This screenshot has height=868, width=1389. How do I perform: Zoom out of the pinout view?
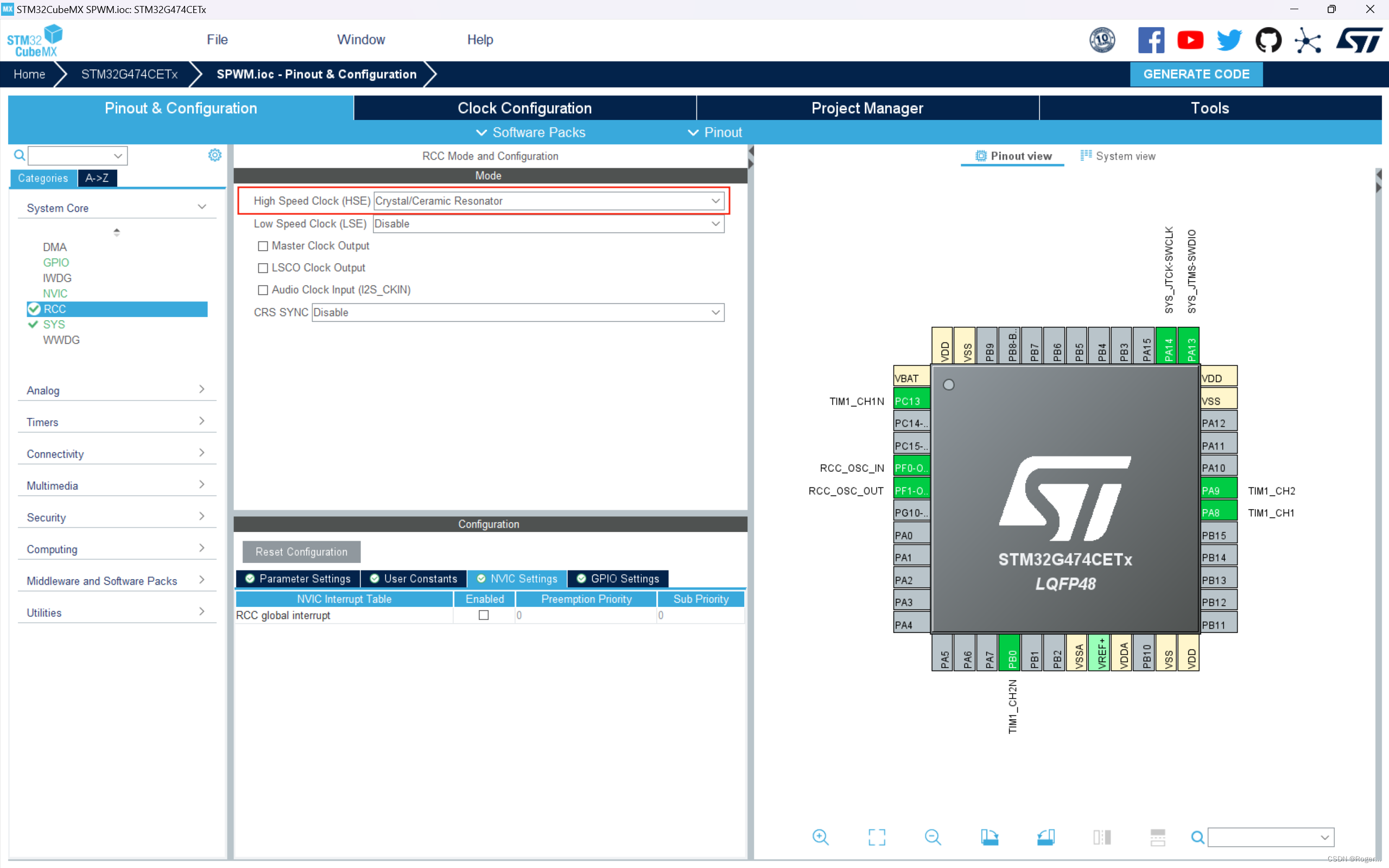933,837
